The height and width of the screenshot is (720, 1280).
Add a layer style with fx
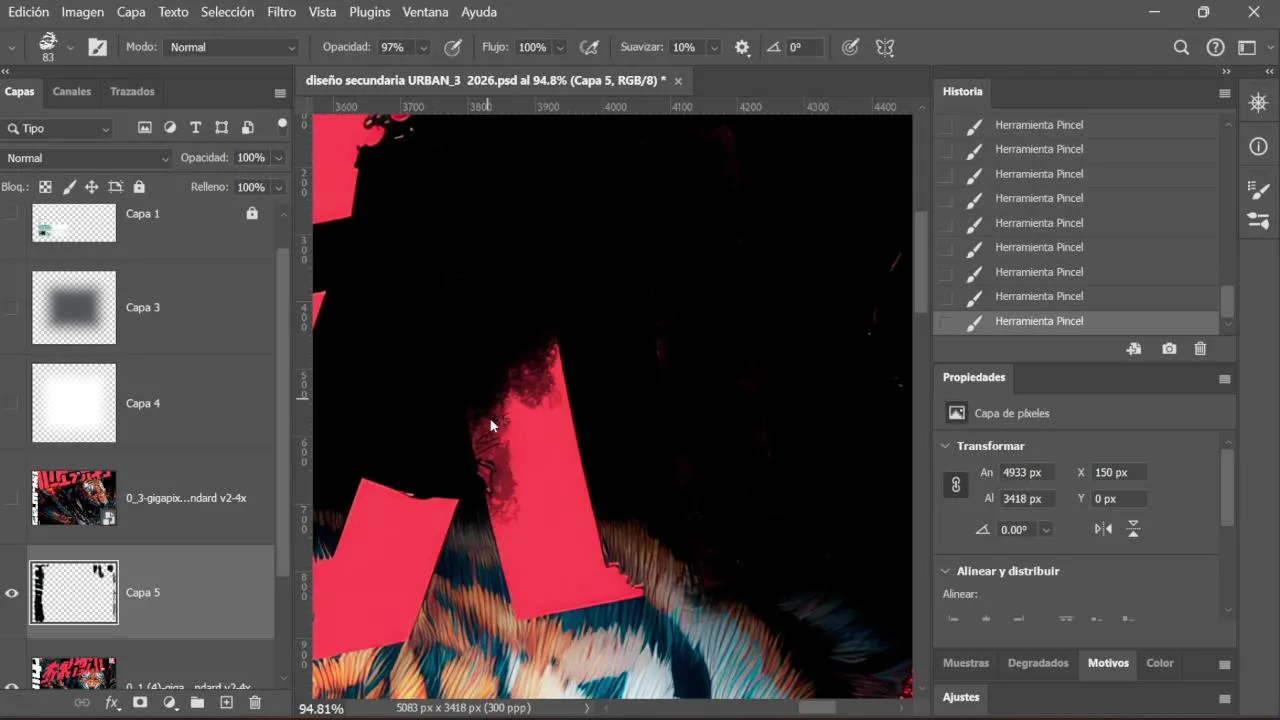point(113,703)
